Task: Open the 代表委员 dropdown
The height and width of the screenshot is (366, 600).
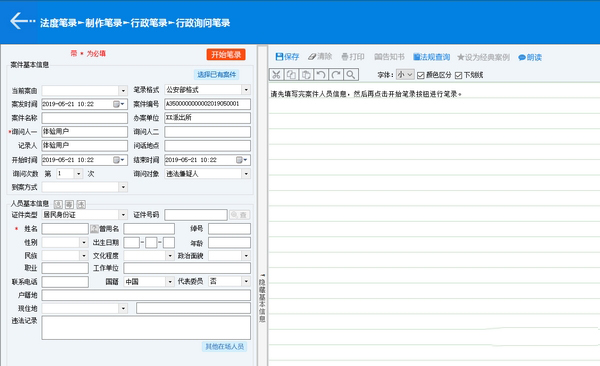Action: 246,282
